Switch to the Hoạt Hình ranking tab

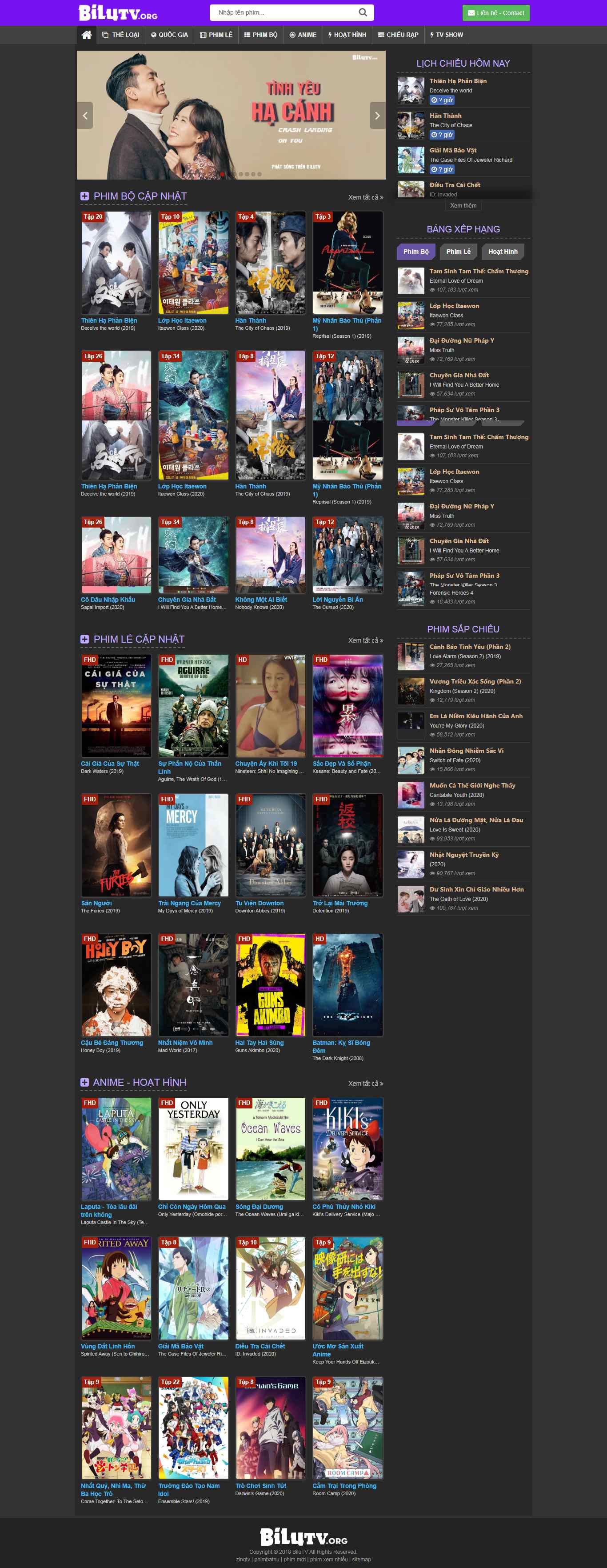tap(503, 252)
